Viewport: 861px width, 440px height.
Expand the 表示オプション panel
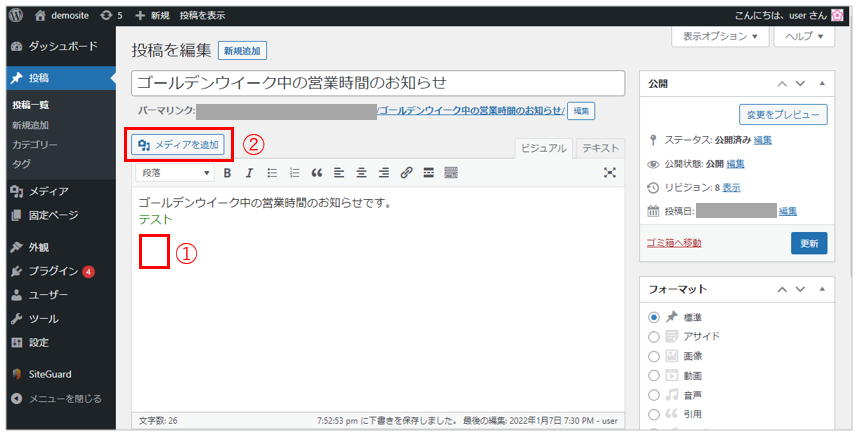[x=720, y=36]
